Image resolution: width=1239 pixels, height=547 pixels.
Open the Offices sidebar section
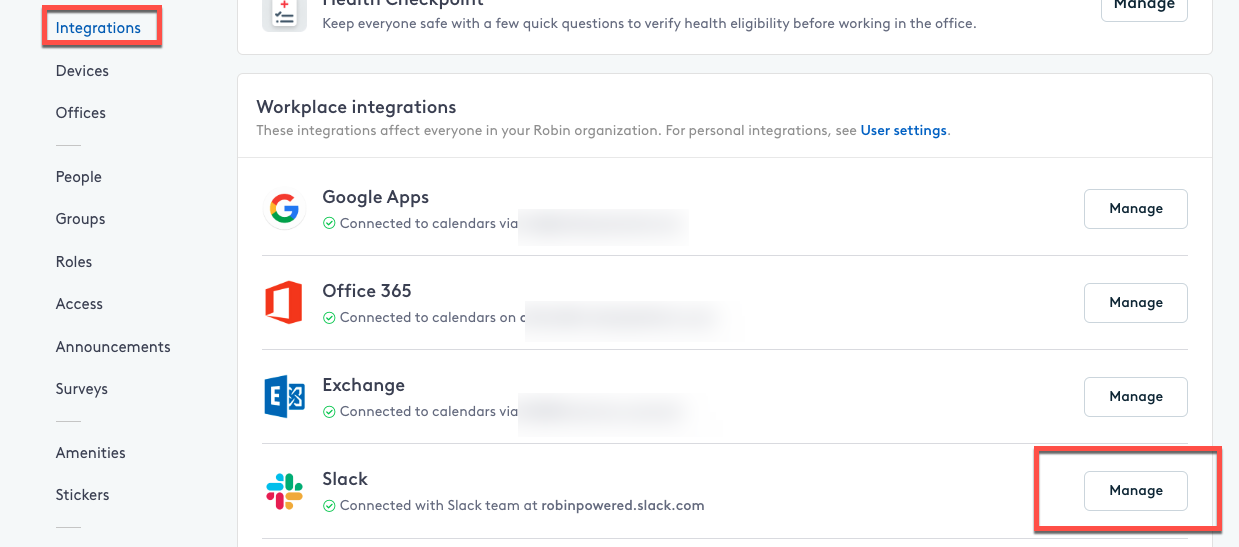click(81, 113)
